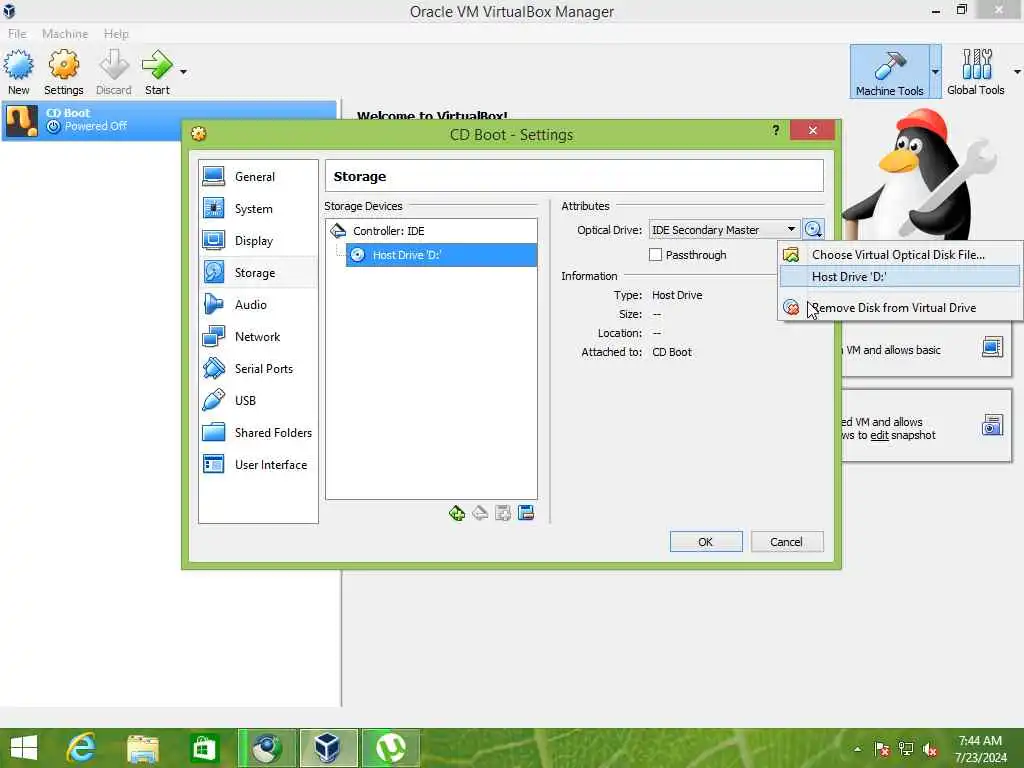Open File Explorer from taskbar
The width and height of the screenshot is (1024, 768).
click(x=142, y=748)
